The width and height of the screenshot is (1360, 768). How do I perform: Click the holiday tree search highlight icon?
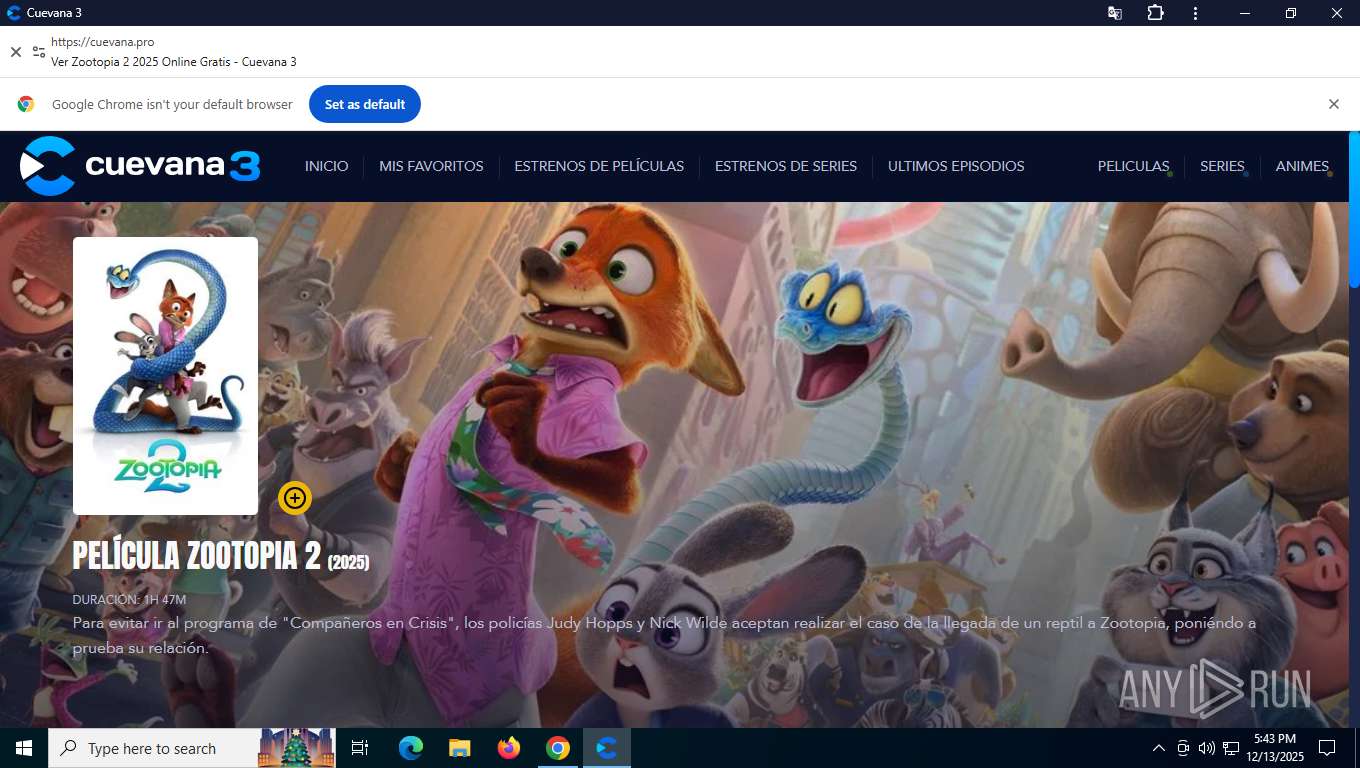[x=296, y=748]
